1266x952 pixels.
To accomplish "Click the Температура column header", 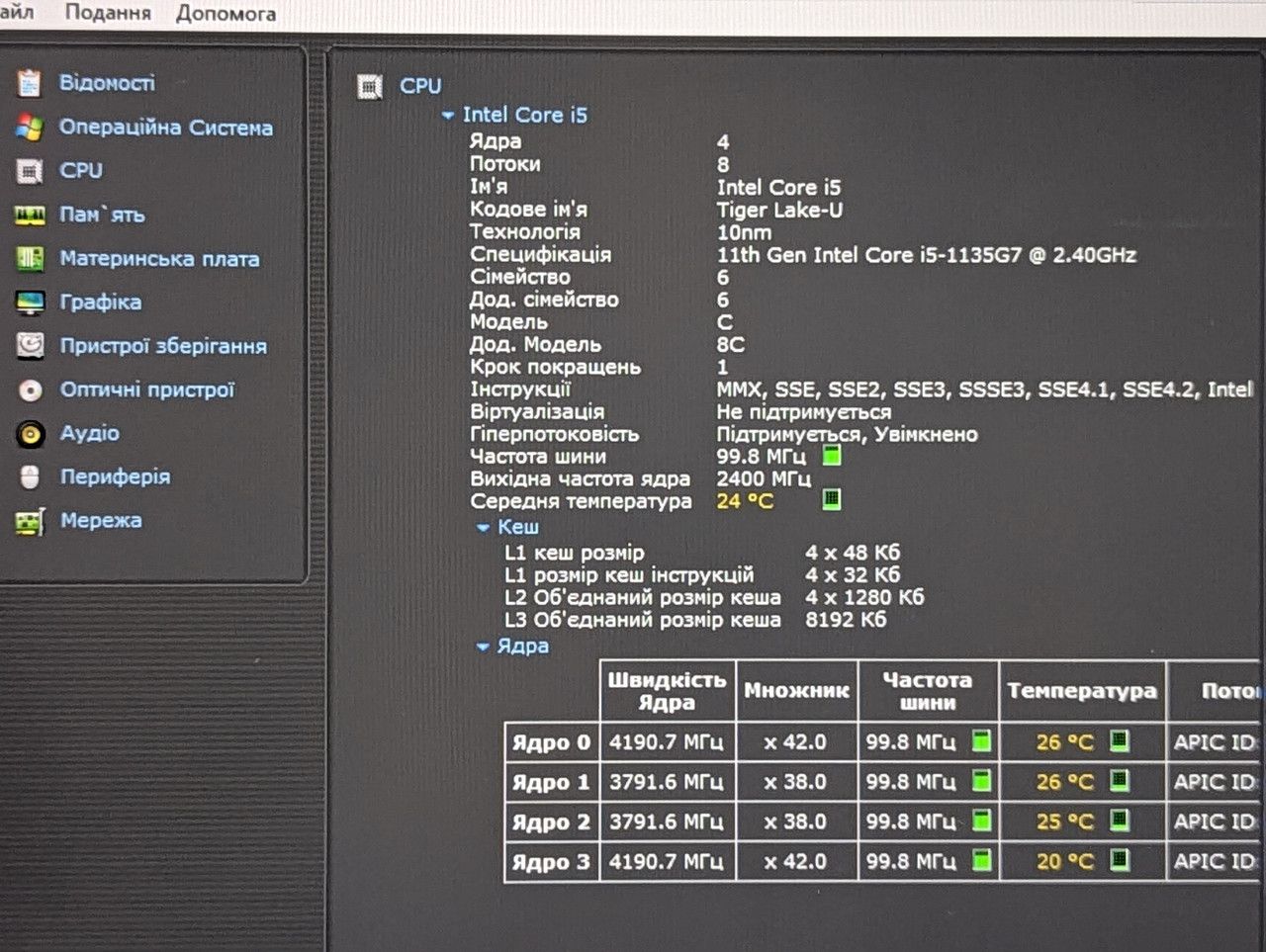I will pyautogui.click(x=1082, y=691).
